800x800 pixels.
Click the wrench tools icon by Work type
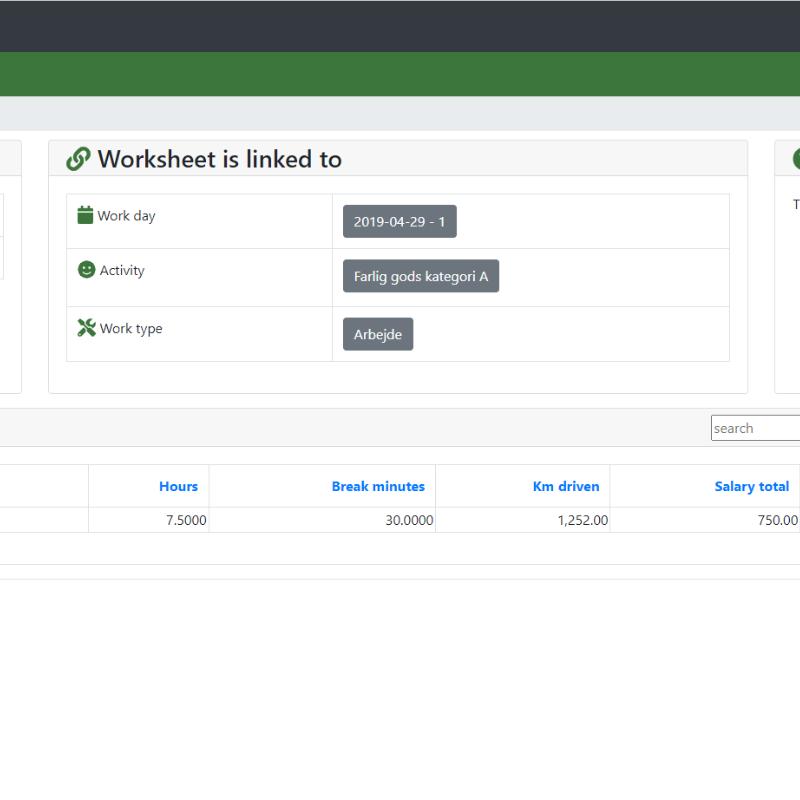(86, 328)
